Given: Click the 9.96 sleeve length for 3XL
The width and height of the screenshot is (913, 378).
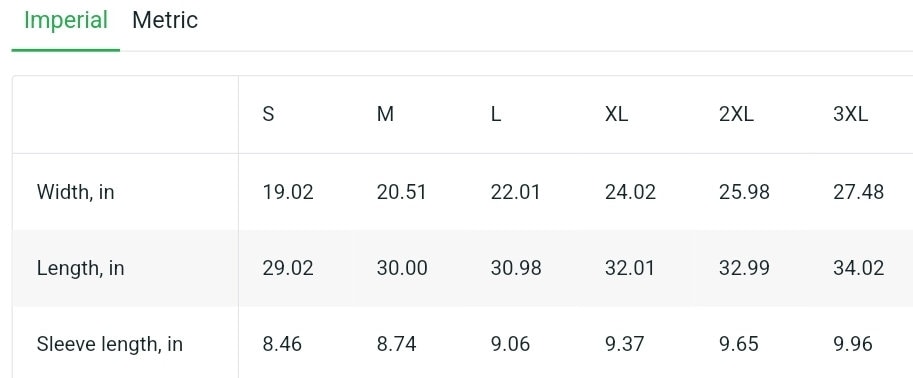Looking at the screenshot, I should (852, 344).
